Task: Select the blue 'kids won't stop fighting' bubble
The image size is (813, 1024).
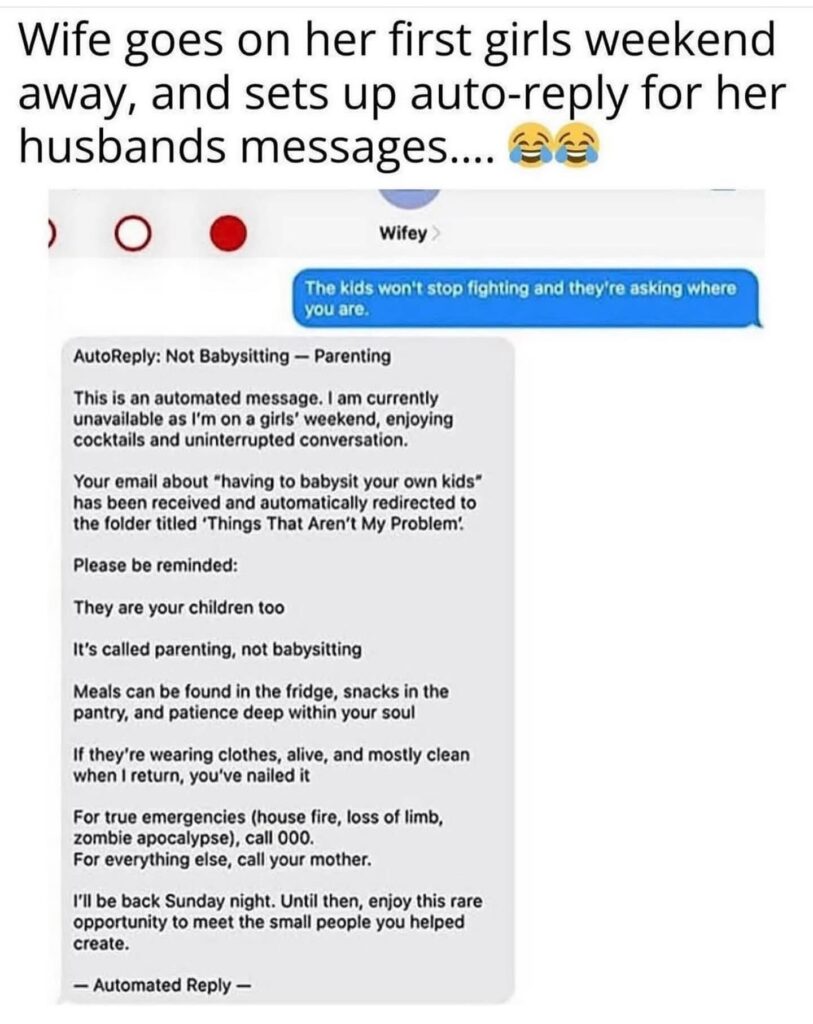Action: tap(526, 298)
